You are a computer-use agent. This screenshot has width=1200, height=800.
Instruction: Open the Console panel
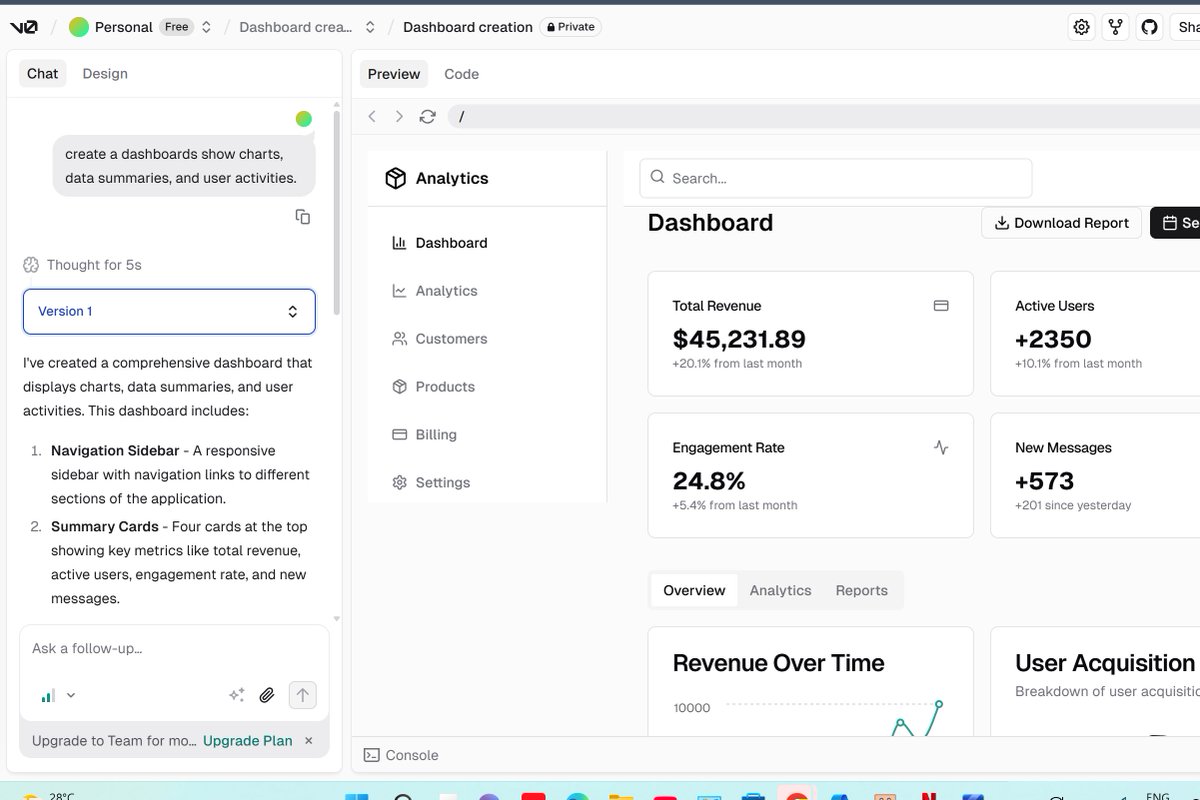pyautogui.click(x=401, y=755)
